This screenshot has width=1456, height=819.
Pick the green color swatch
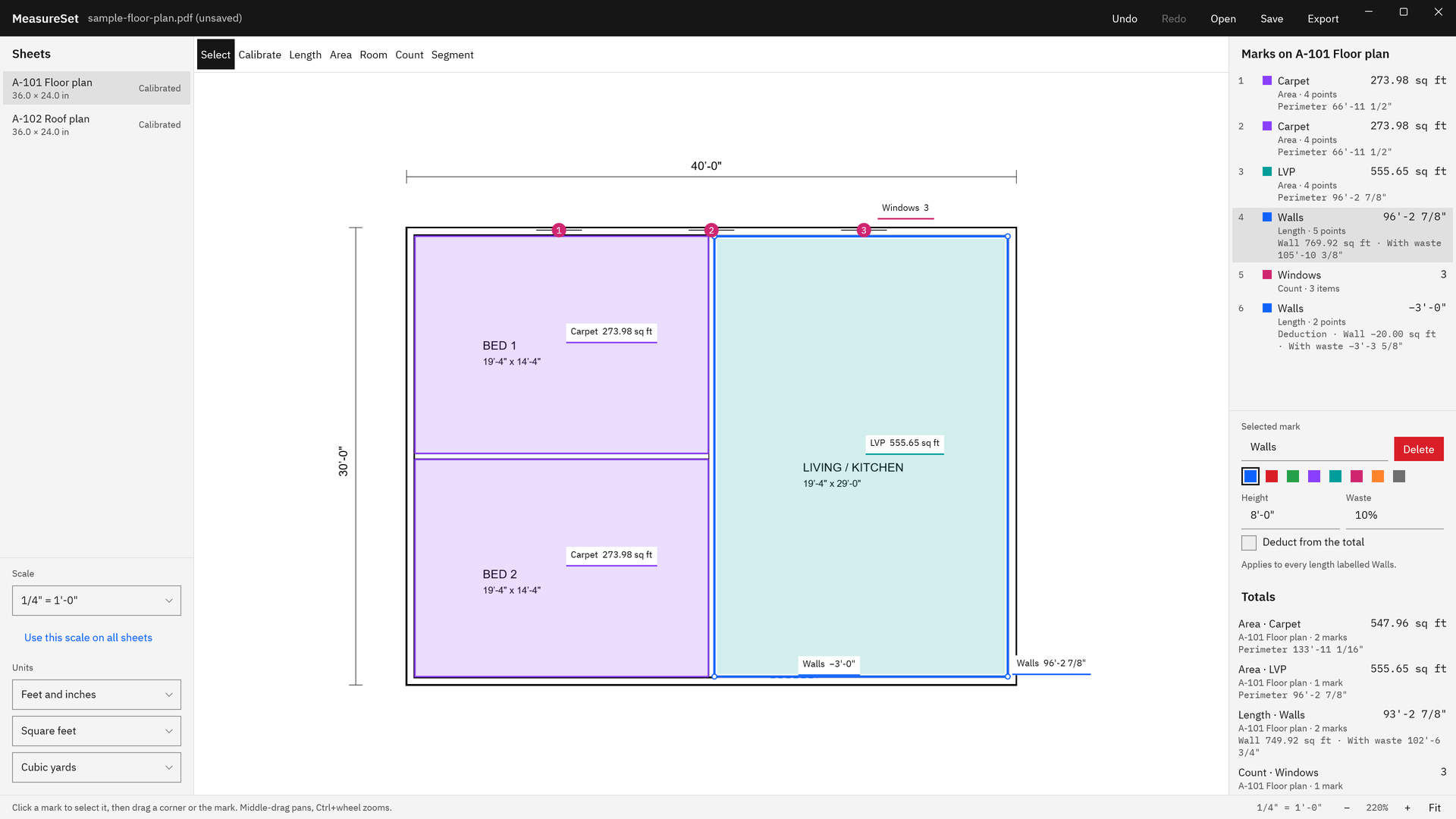(1293, 476)
